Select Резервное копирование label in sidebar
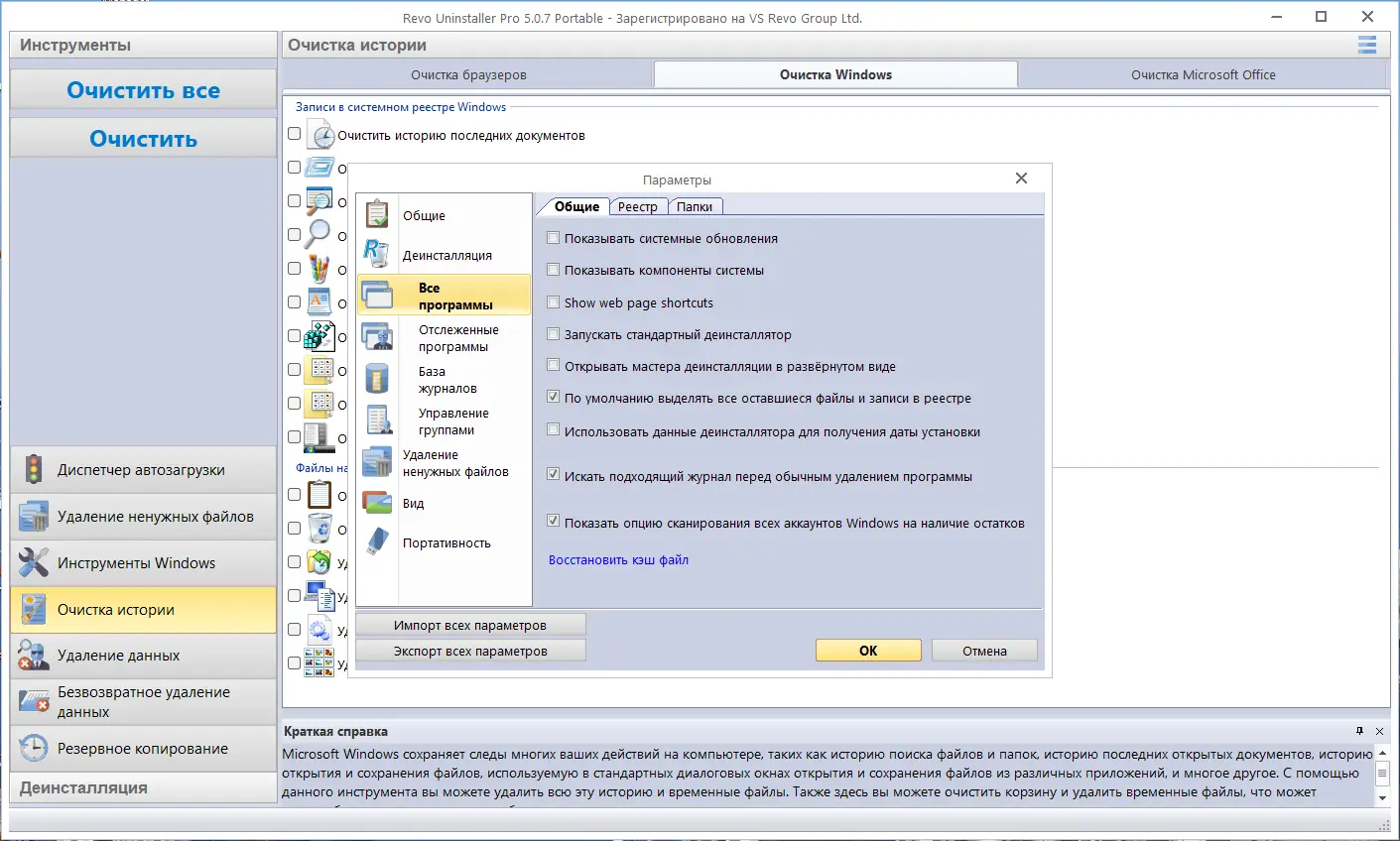This screenshot has width=1400, height=841. (x=143, y=749)
